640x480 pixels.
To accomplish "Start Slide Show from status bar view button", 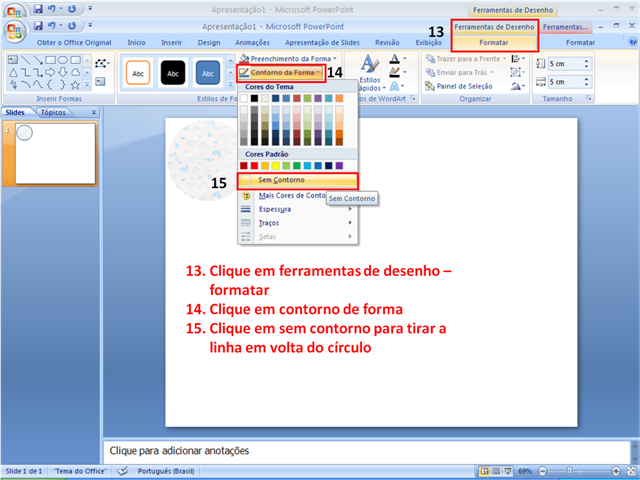I will tap(507, 471).
